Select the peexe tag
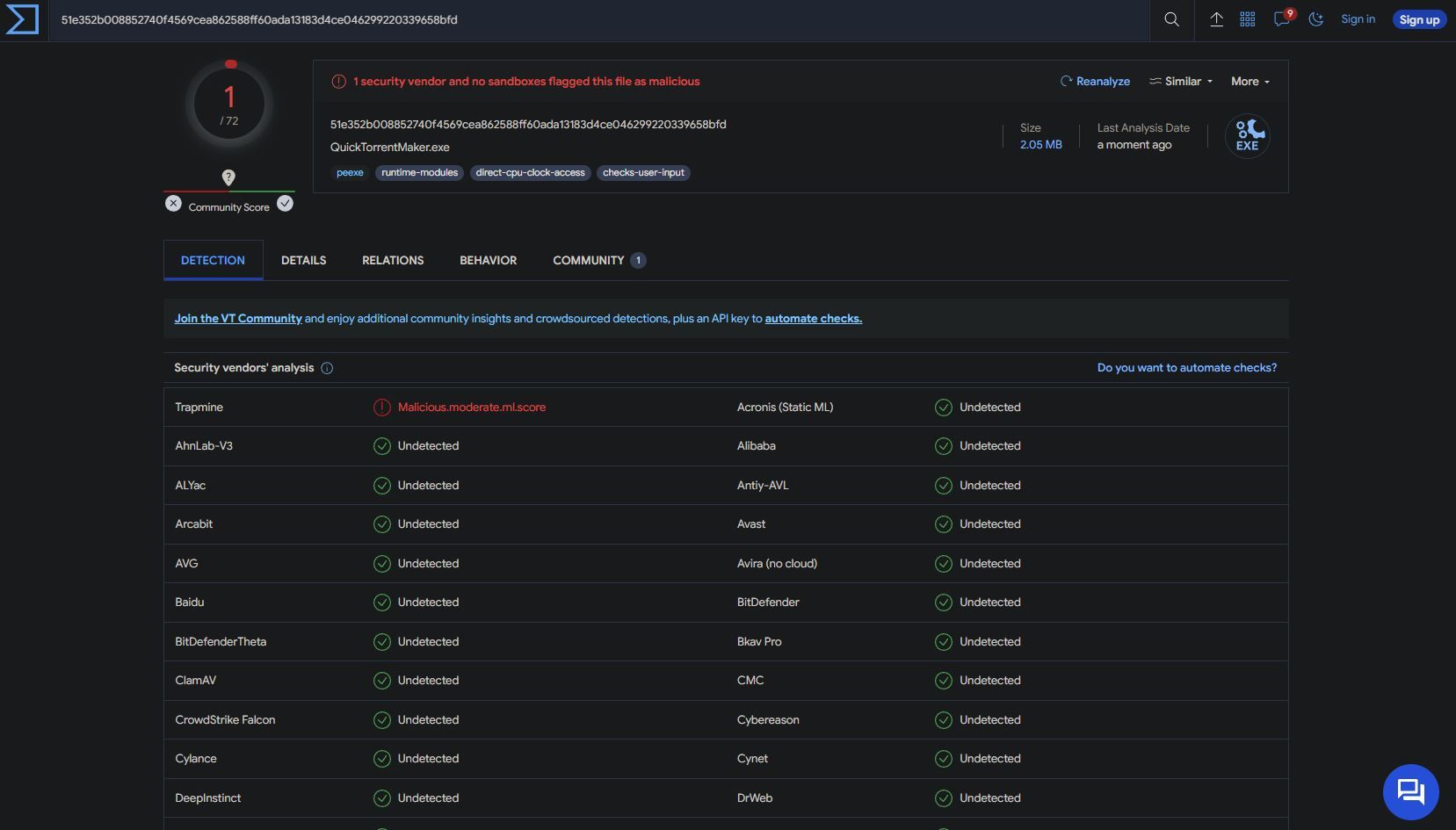Screen dimensions: 1456x830 coord(350,173)
